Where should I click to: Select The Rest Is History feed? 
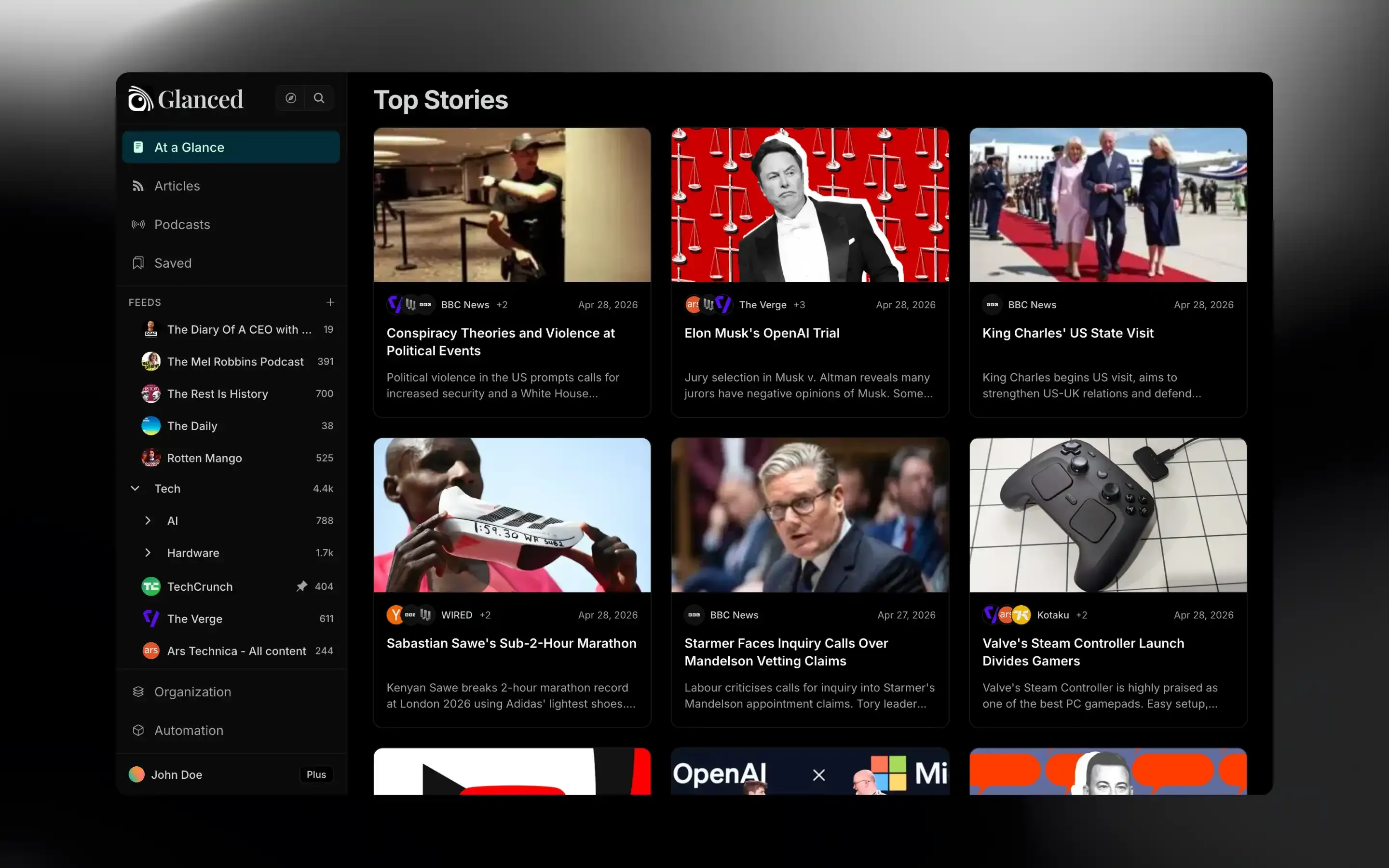231,394
